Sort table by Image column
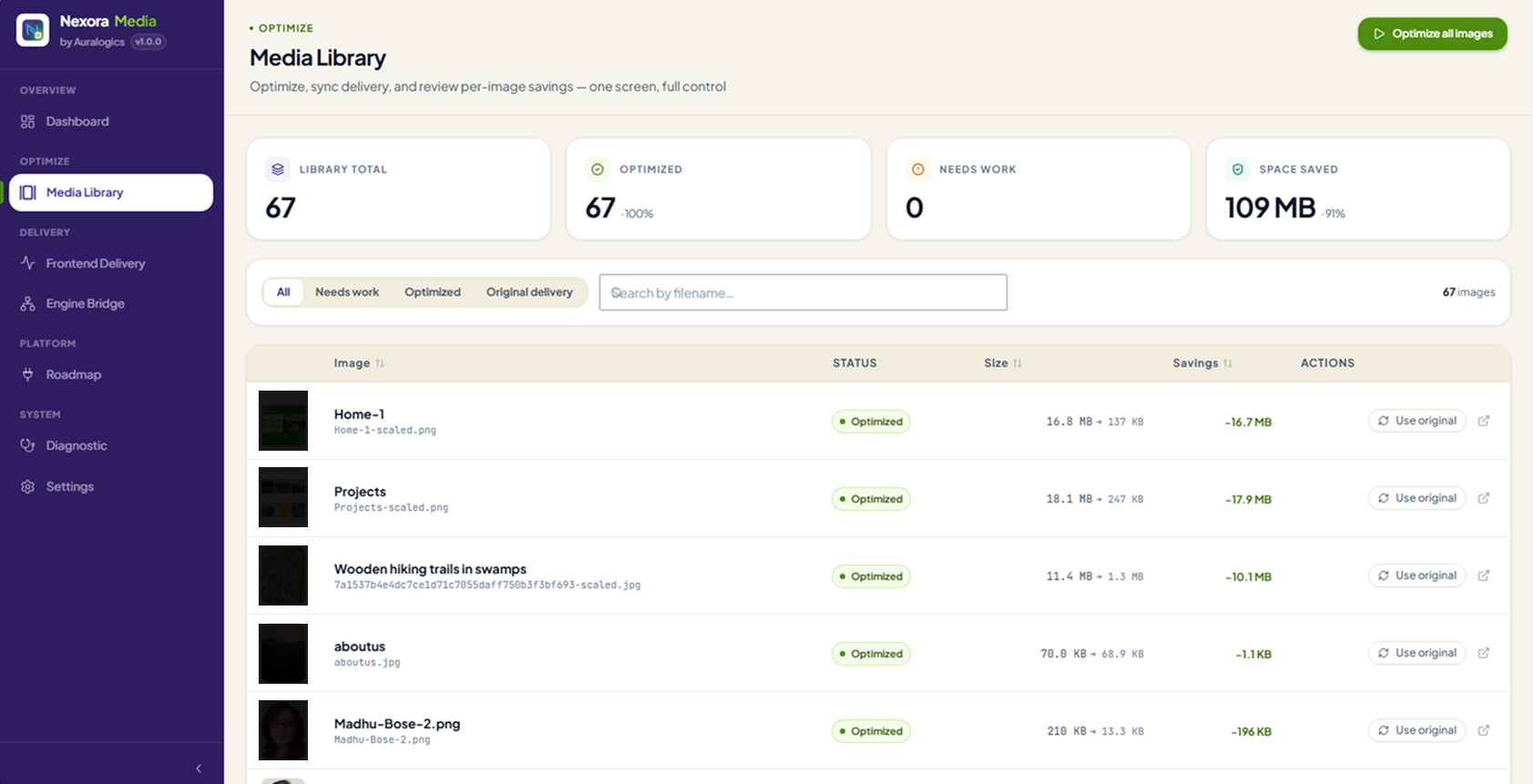Screen dimensions: 1533x784 click(359, 363)
